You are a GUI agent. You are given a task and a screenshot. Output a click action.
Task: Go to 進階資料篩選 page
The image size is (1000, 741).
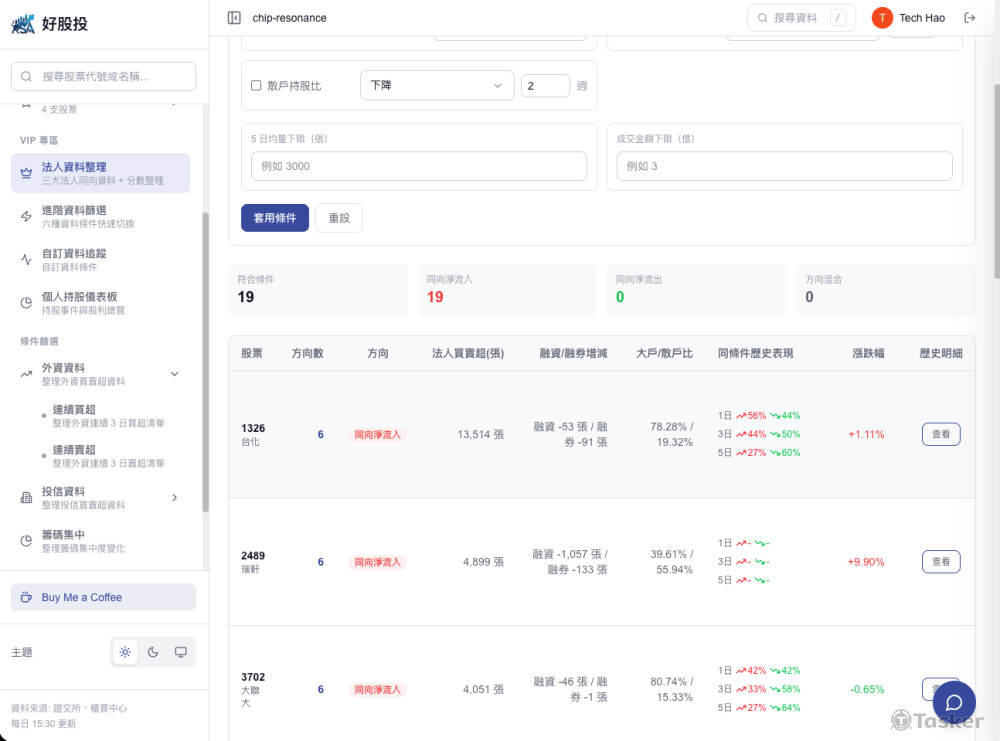[100, 216]
